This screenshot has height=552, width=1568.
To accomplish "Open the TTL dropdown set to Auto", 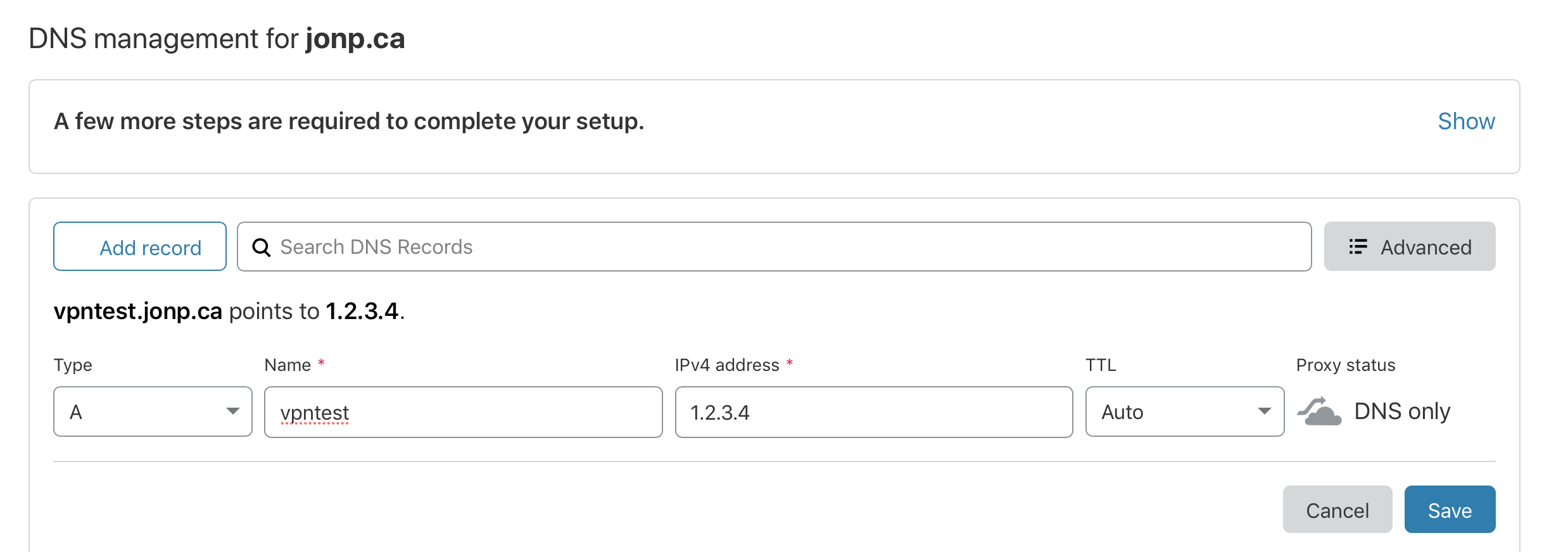I will 1172,412.
